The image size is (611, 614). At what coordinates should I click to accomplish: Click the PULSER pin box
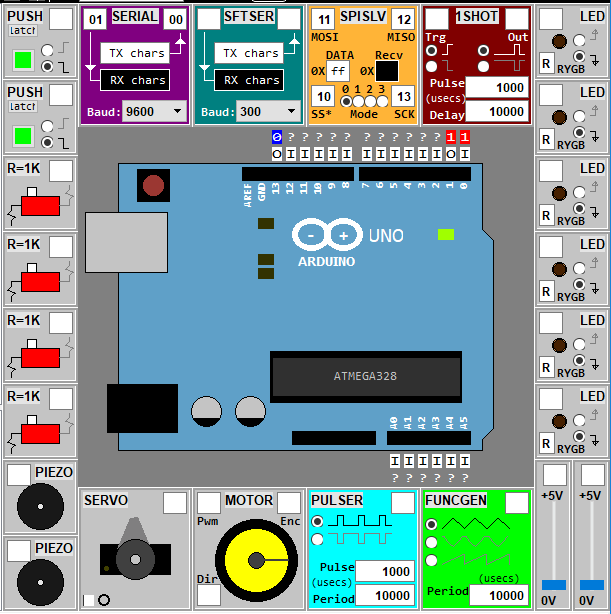coord(403,503)
